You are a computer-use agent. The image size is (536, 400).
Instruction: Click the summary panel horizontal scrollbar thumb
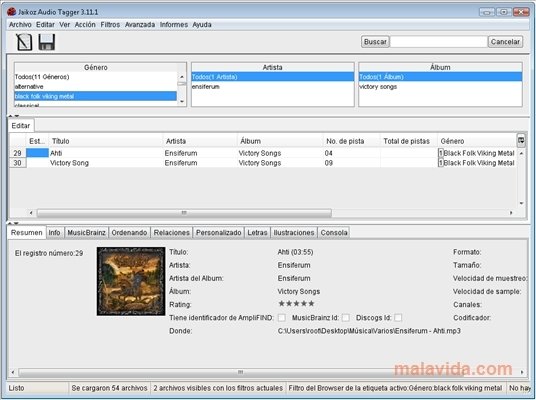(240, 372)
